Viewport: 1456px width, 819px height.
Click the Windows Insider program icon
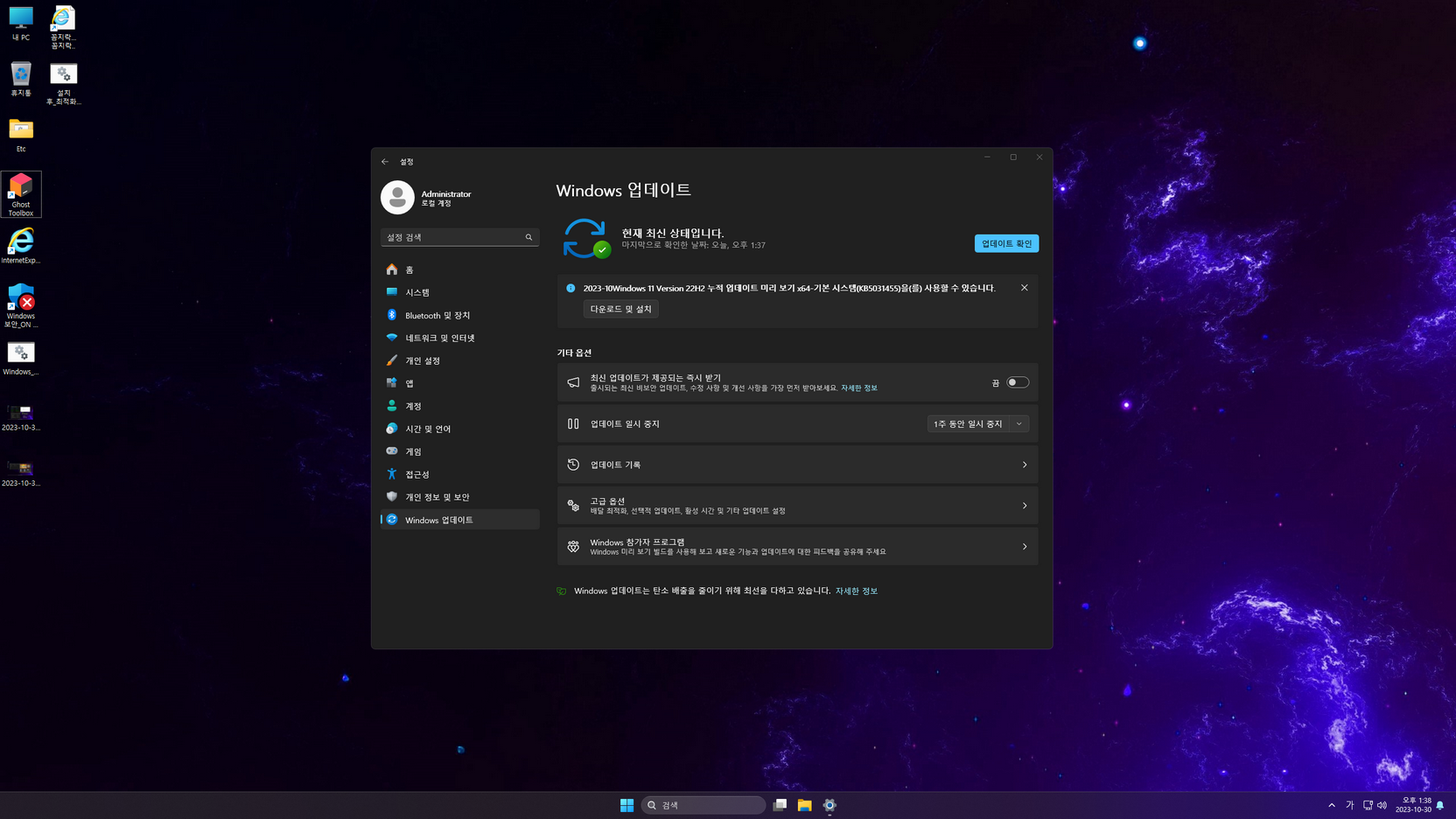click(573, 547)
